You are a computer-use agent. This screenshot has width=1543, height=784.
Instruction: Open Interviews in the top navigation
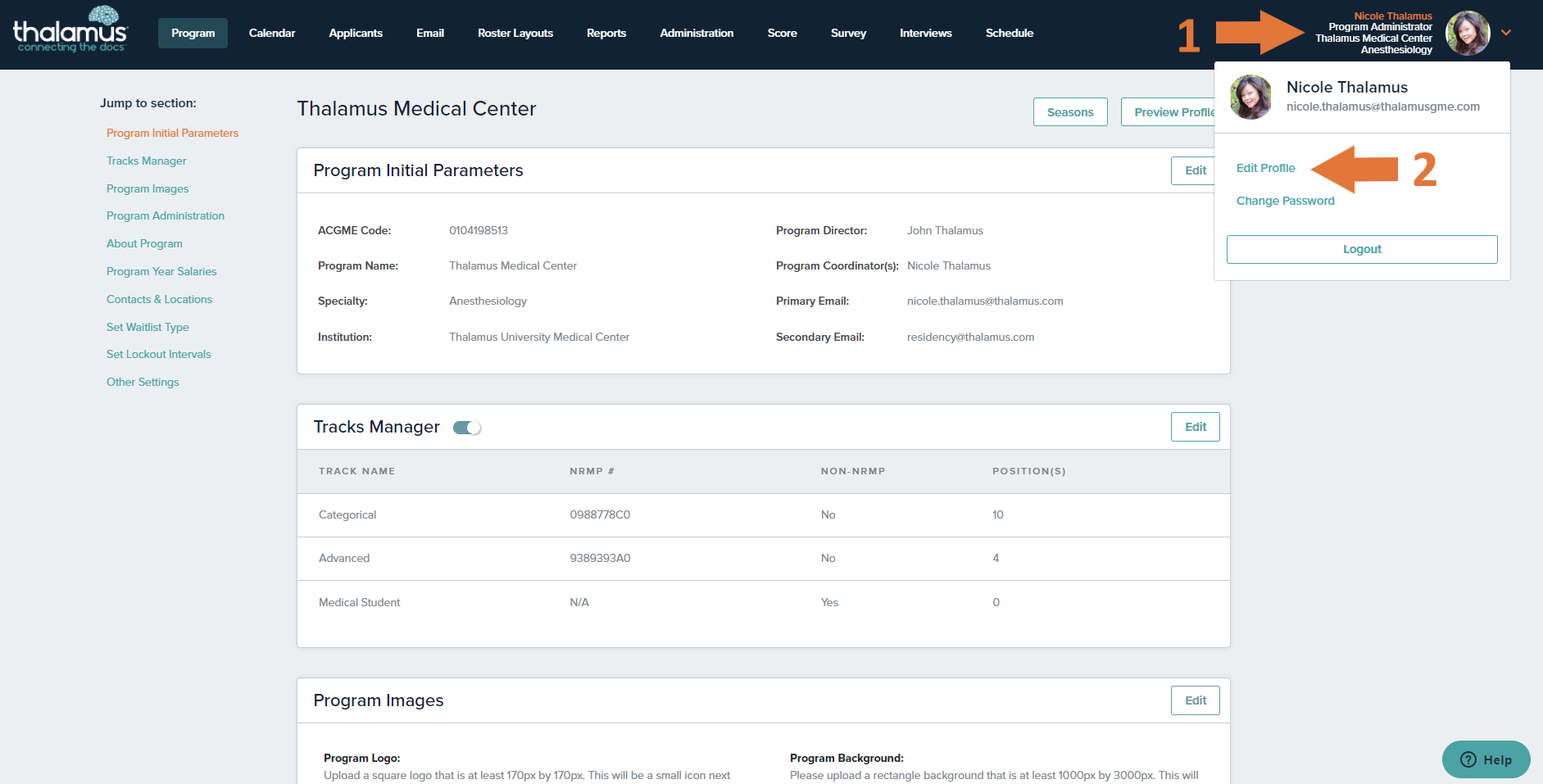click(926, 33)
